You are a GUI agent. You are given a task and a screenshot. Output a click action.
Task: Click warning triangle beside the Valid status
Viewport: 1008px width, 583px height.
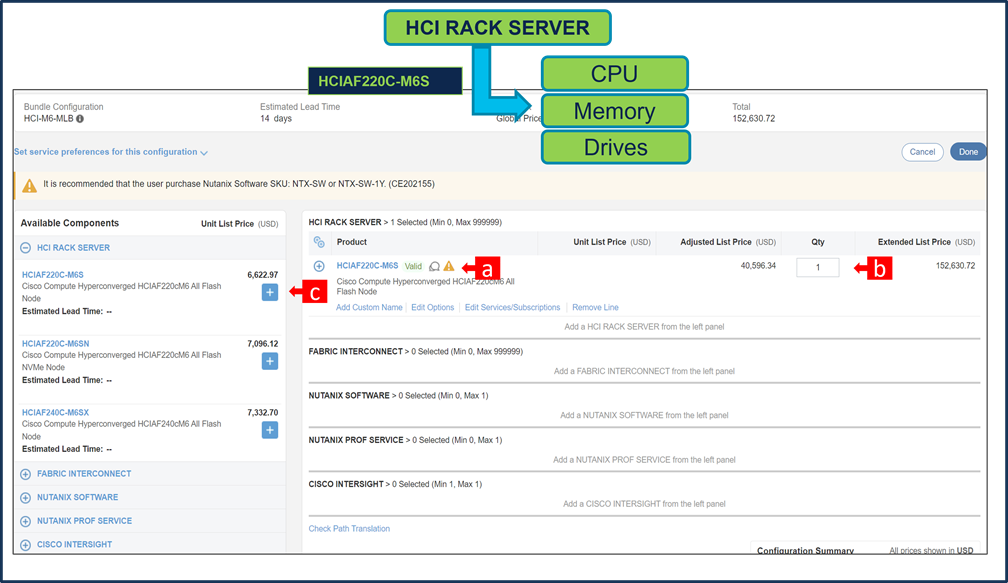click(x=449, y=265)
